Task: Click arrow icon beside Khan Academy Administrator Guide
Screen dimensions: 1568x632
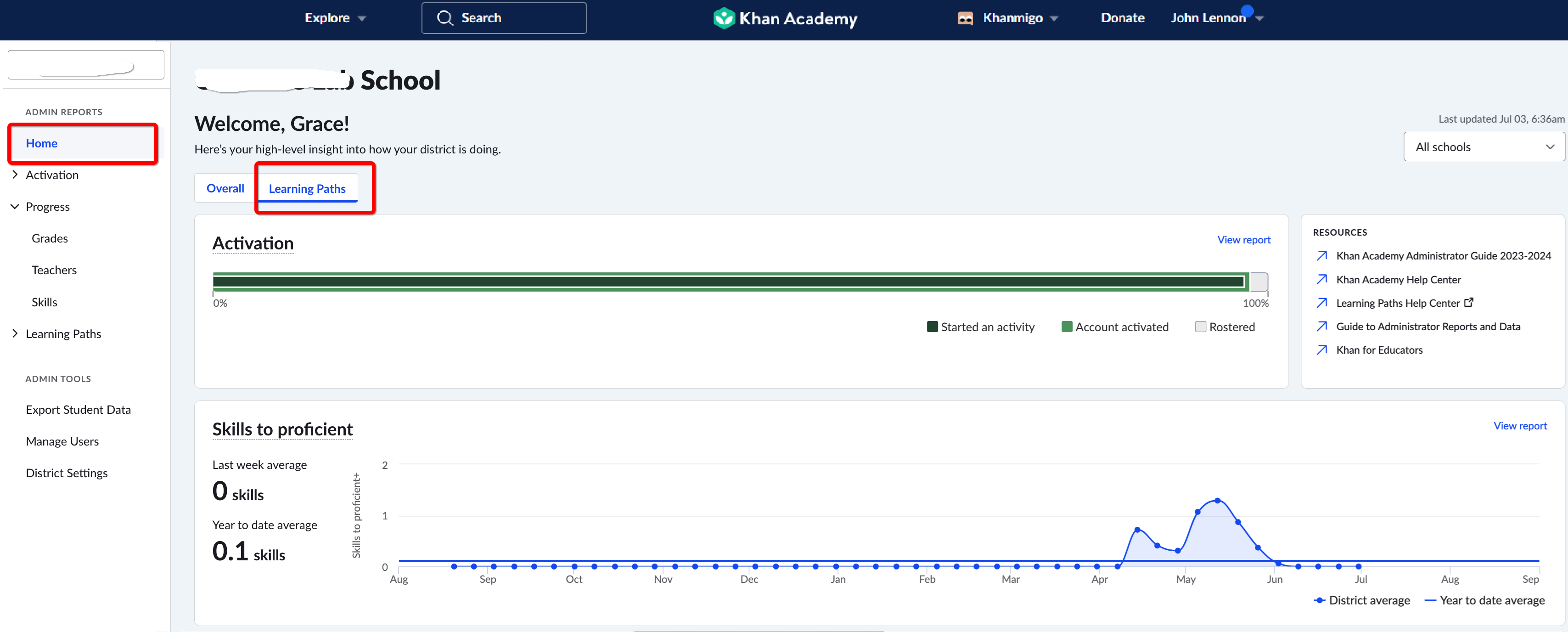Action: (x=1322, y=256)
